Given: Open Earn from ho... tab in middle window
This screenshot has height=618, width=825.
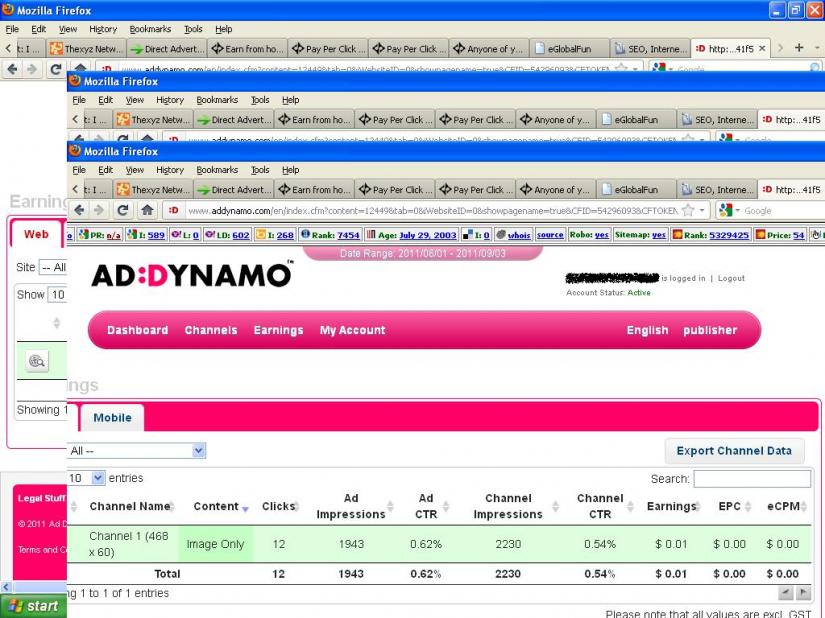Looking at the screenshot, I should click(x=314, y=120).
